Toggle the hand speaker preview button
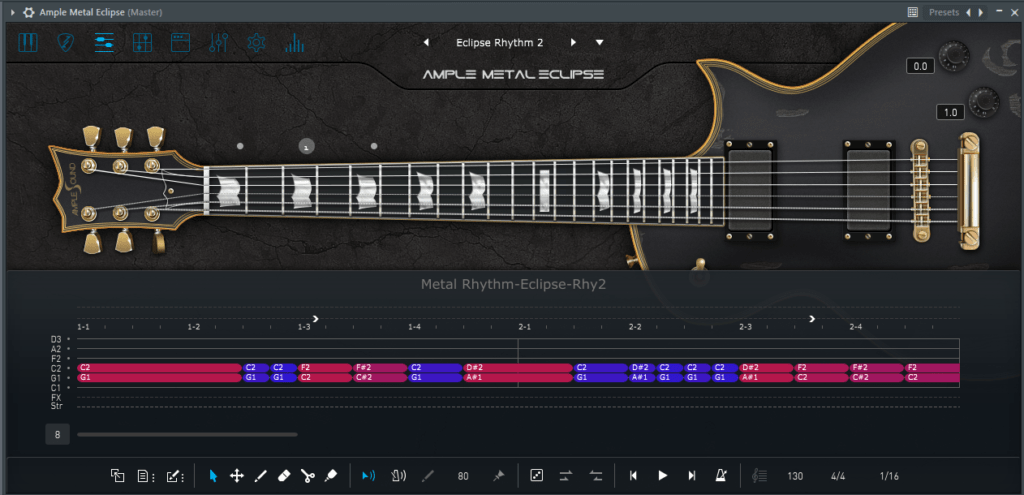 point(398,476)
